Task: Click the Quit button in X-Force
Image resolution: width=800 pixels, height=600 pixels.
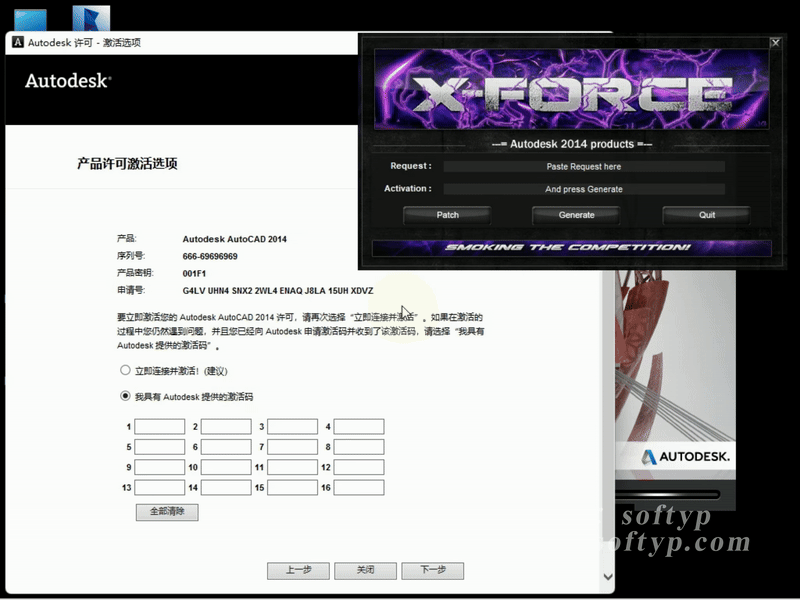Action: click(706, 215)
